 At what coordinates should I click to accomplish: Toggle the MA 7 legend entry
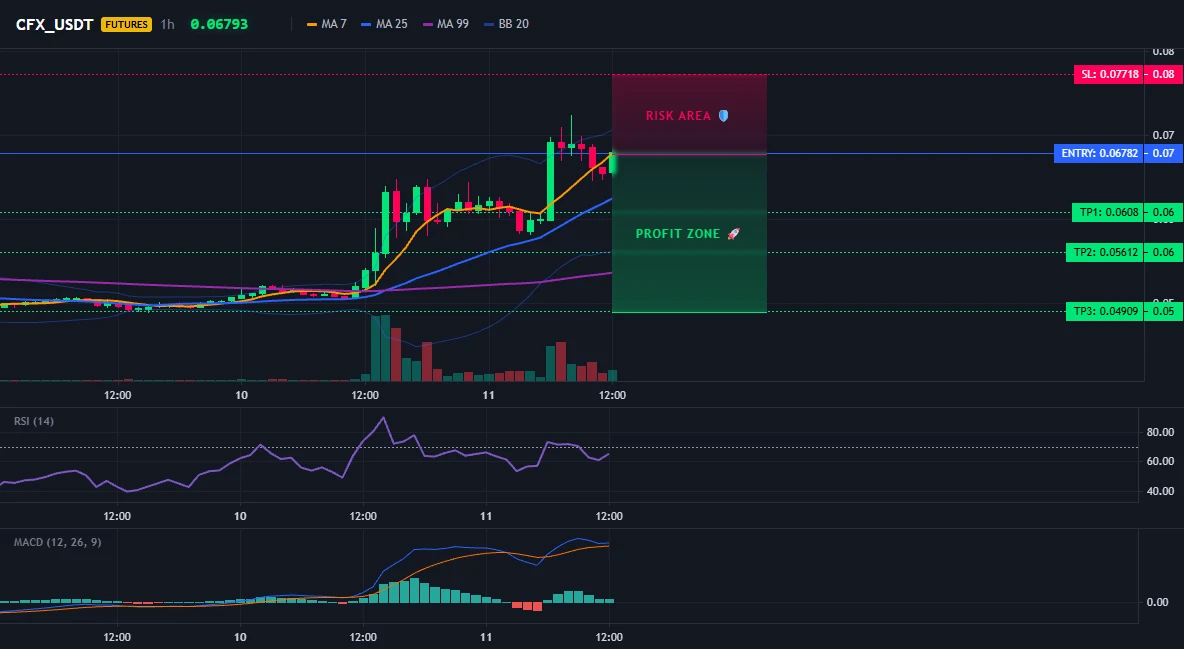326,24
